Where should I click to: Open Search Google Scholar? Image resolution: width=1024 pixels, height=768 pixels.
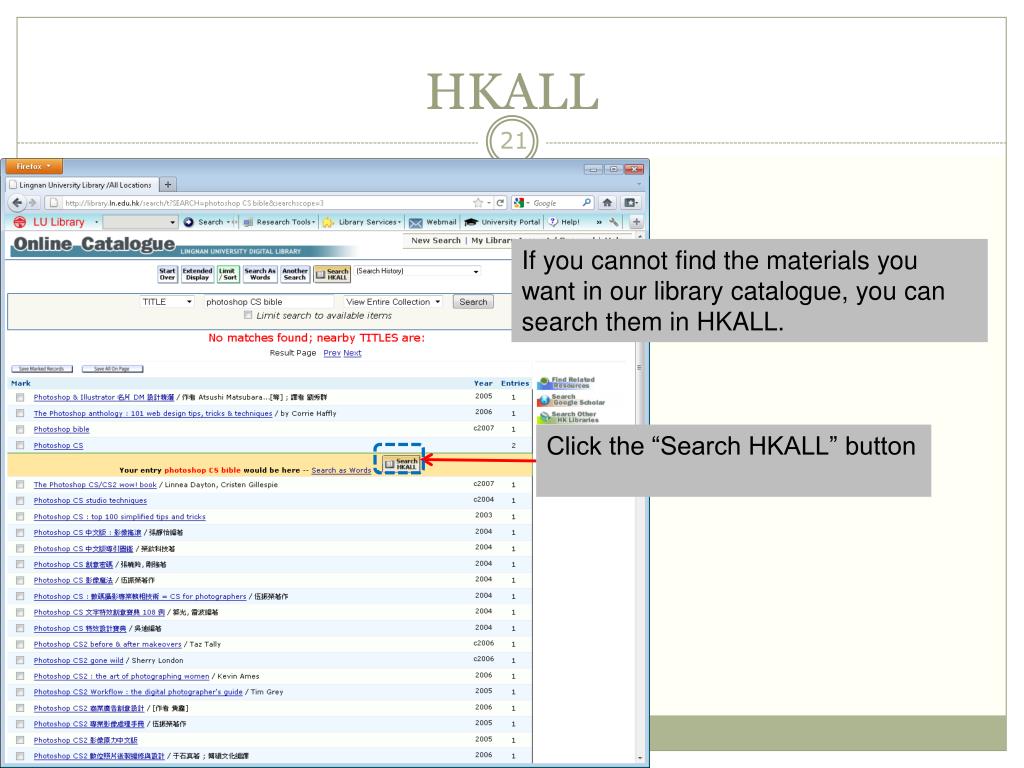coord(571,400)
